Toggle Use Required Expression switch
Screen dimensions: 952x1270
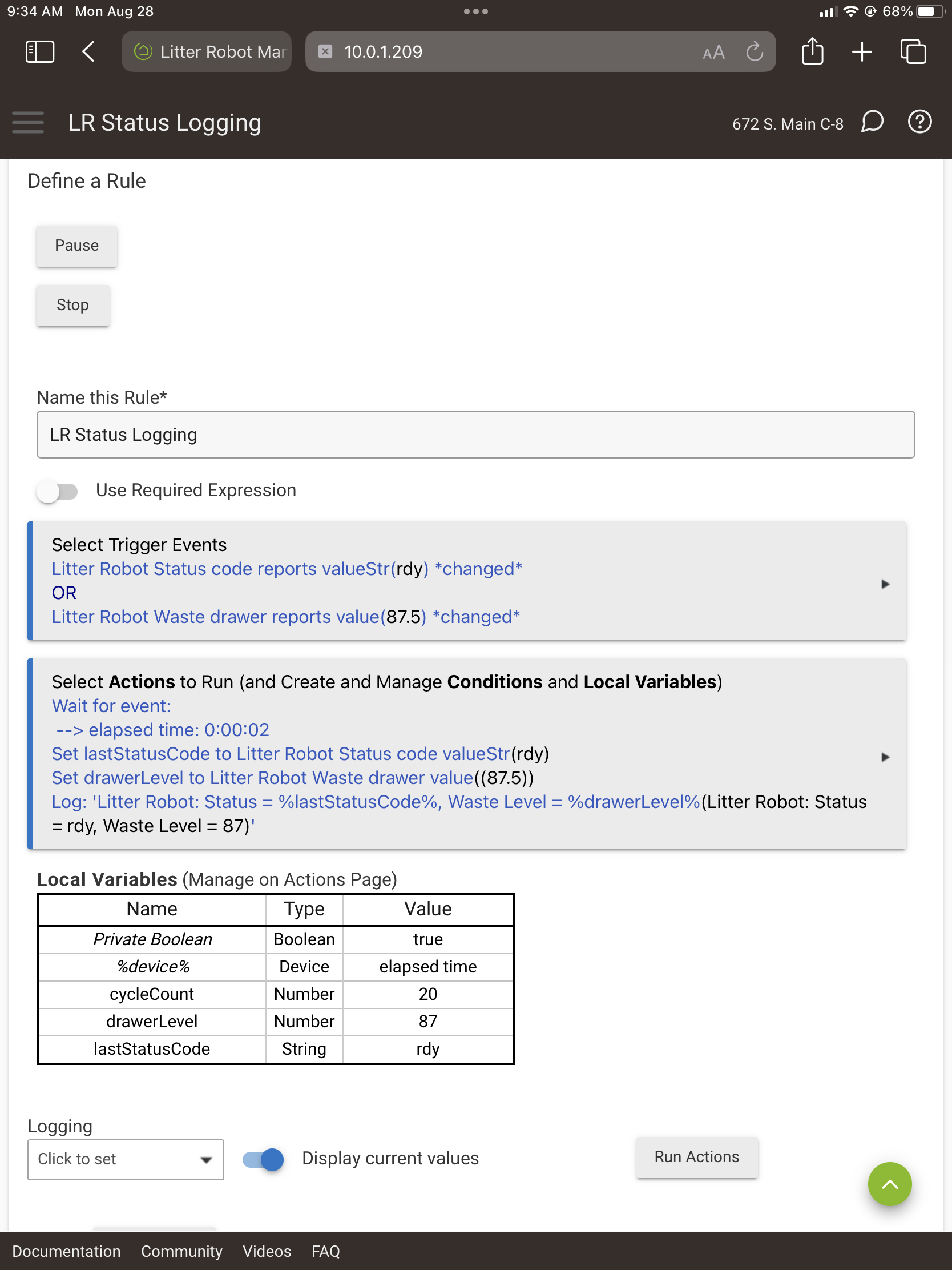[58, 491]
